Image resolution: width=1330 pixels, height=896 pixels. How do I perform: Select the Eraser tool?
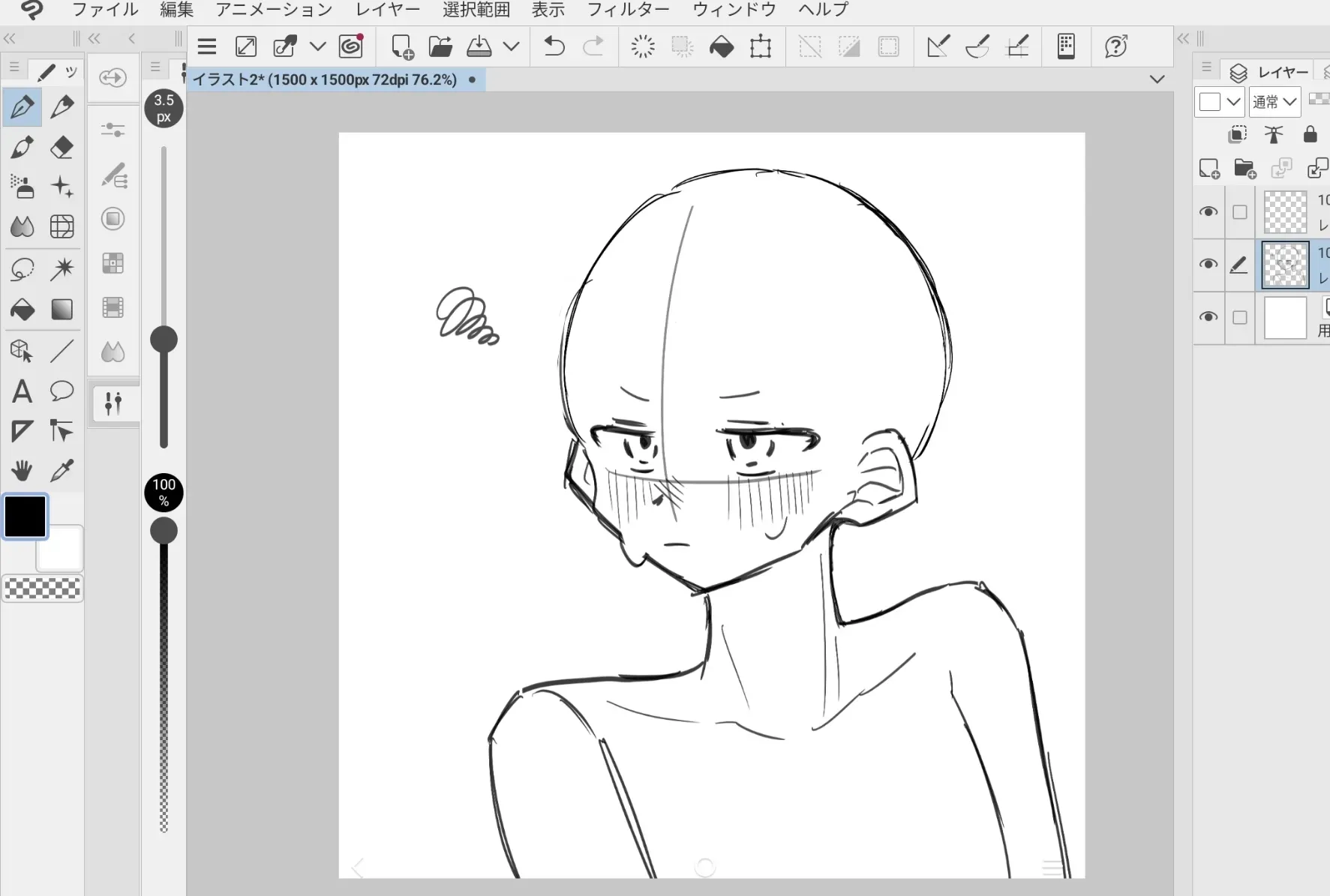coord(62,147)
